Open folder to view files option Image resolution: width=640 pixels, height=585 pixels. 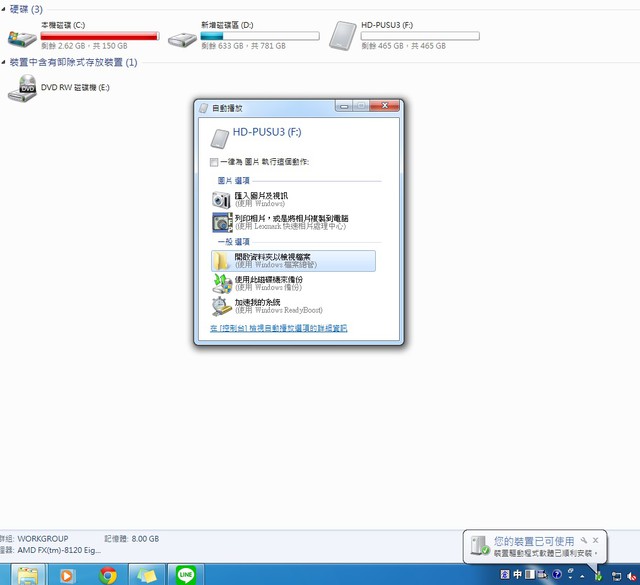[x=293, y=261]
